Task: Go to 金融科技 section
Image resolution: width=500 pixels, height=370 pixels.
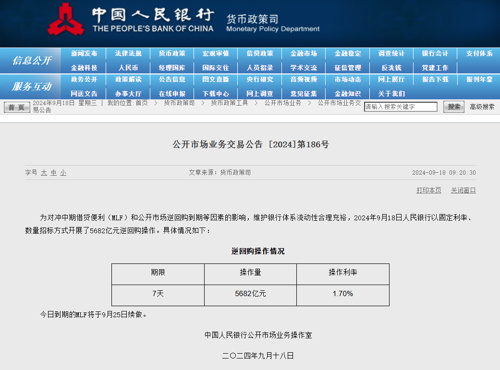Action: coord(84,68)
